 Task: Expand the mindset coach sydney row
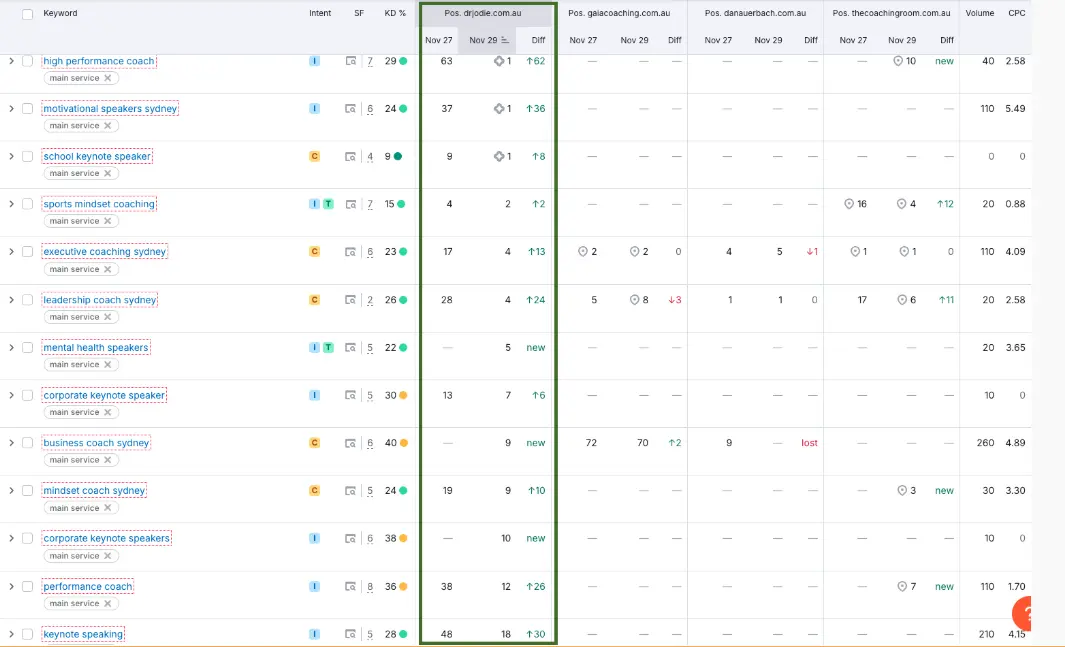(12, 490)
